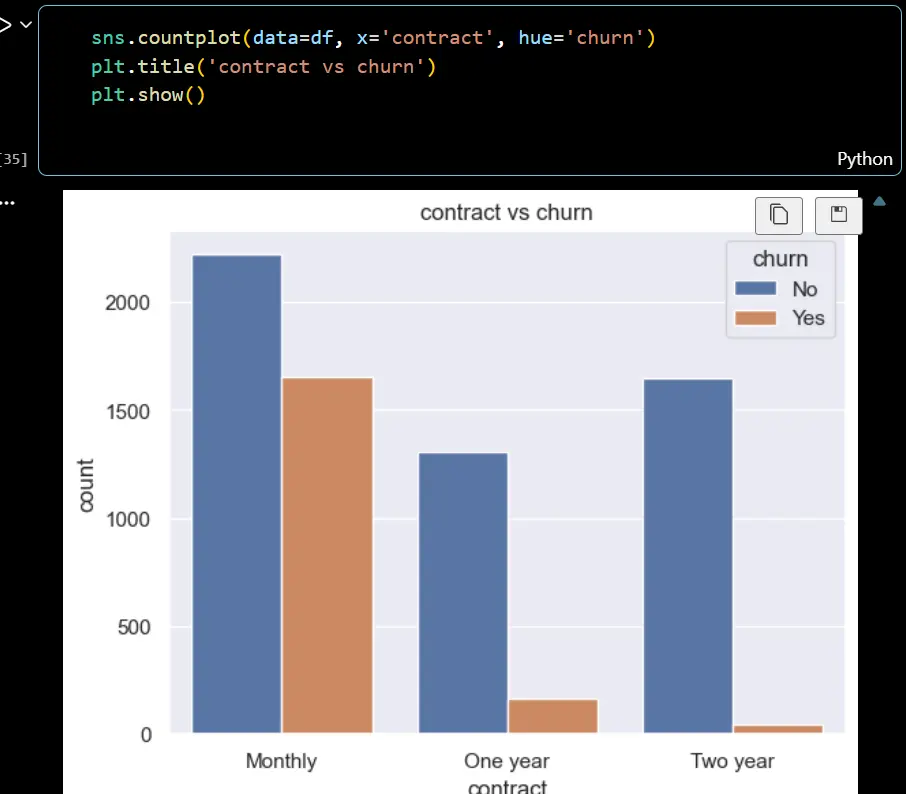Click the churn legend header
This screenshot has height=794, width=906.
[x=779, y=259]
